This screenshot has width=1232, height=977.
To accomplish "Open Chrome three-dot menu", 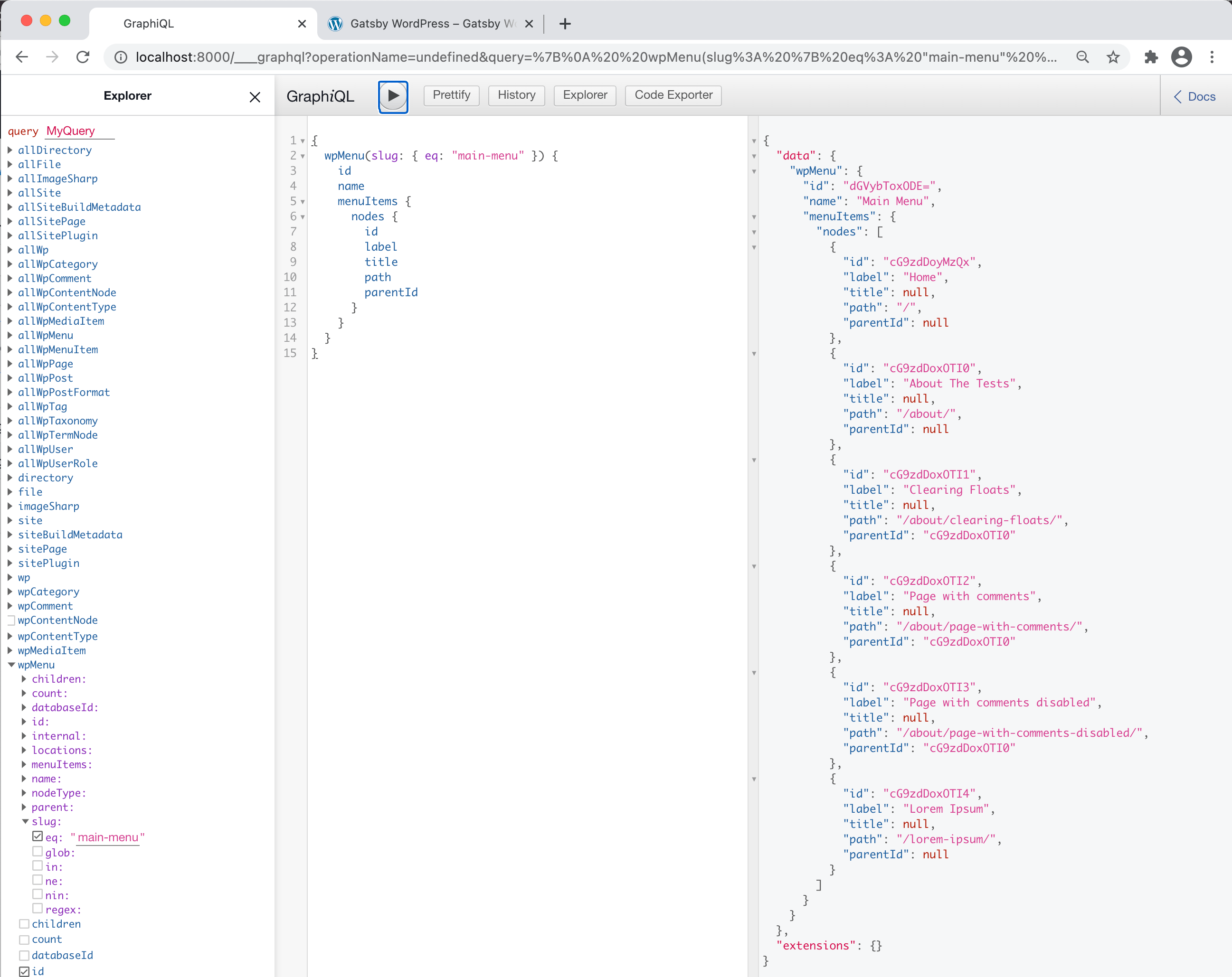I will 1212,57.
